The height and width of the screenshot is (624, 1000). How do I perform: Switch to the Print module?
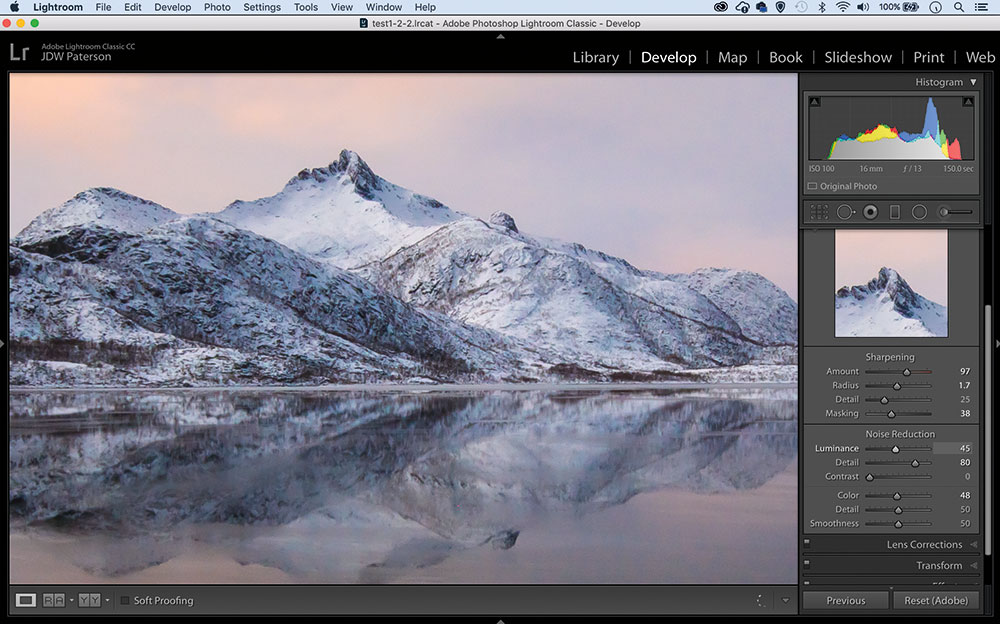929,57
